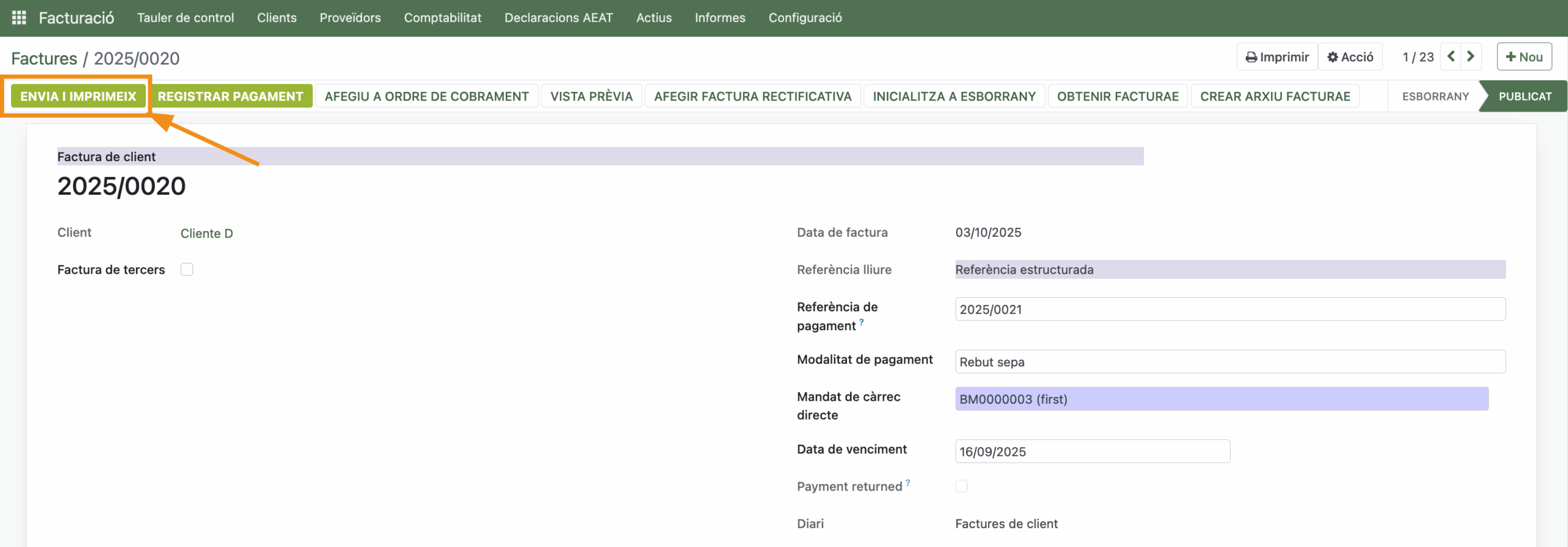
Task: Toggle the Factura de tercers checkbox
Action: click(x=187, y=270)
